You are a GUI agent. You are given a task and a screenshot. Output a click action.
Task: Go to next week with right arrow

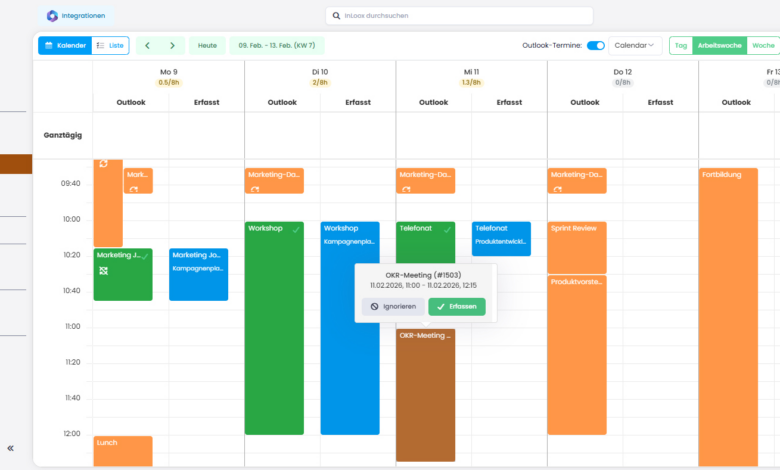coord(172,45)
